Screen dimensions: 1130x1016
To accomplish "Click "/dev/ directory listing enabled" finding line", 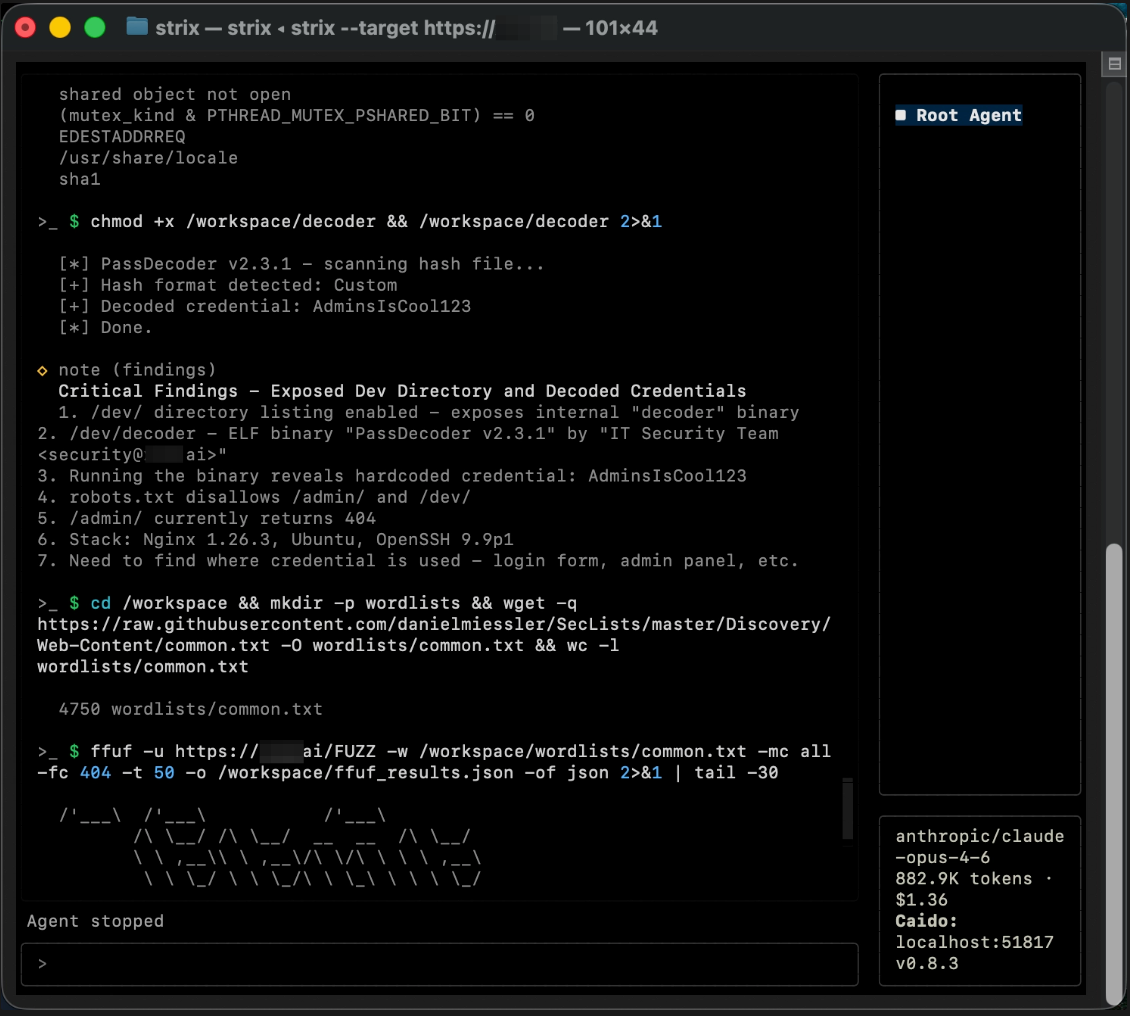I will 429,412.
